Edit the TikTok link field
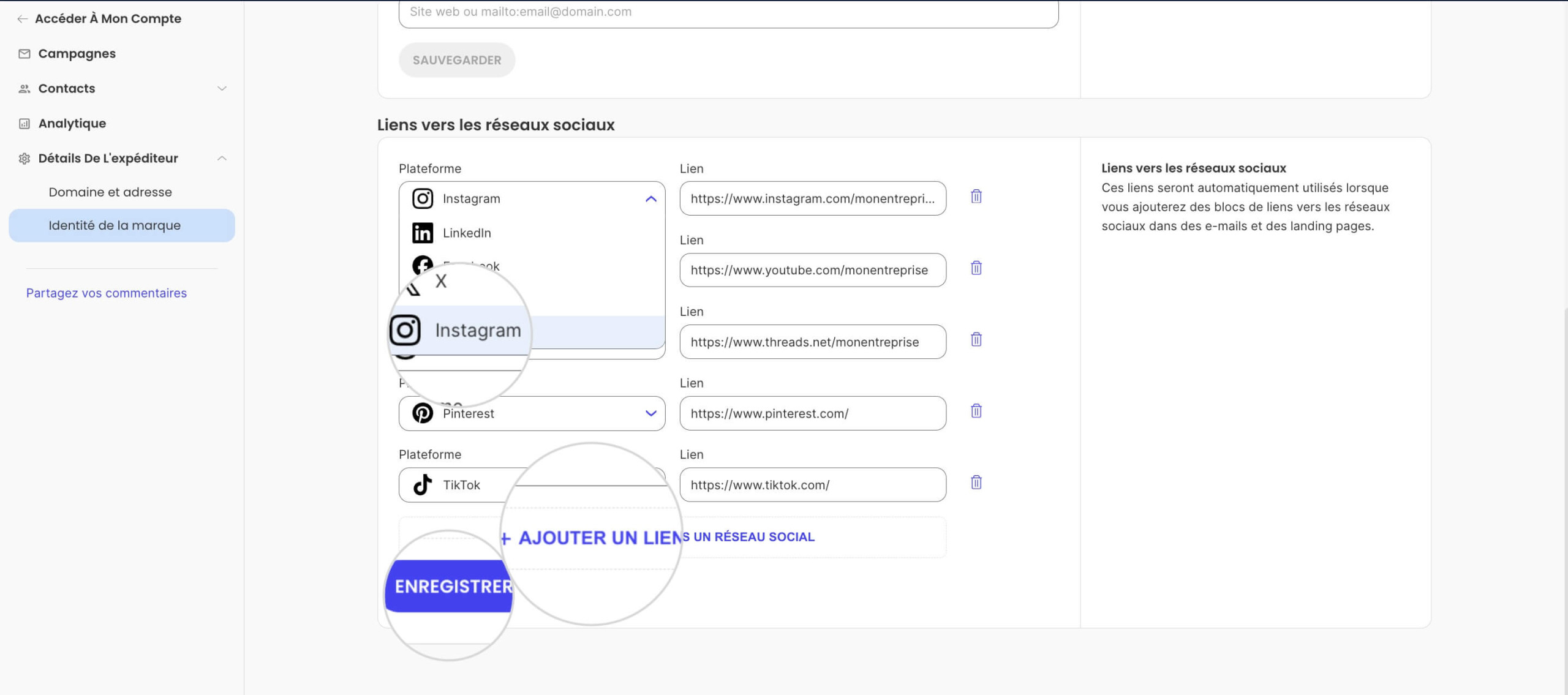The image size is (1568, 695). [x=813, y=485]
